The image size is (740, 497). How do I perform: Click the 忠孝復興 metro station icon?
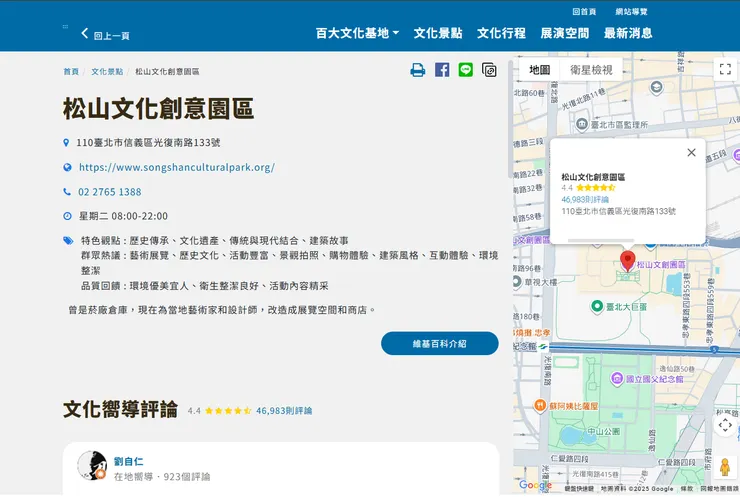(543, 346)
